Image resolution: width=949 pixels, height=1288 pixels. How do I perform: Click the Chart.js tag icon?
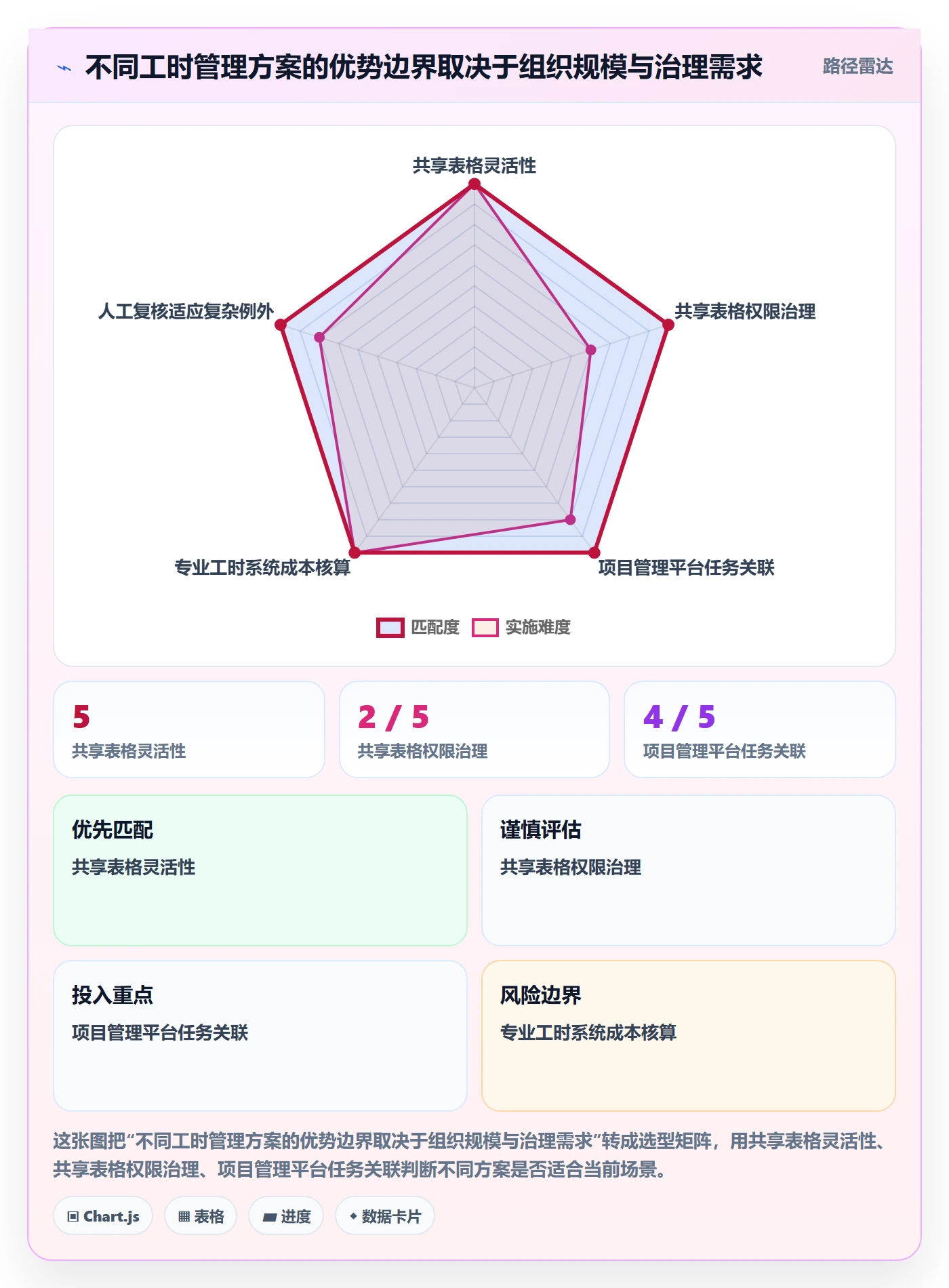click(73, 1216)
